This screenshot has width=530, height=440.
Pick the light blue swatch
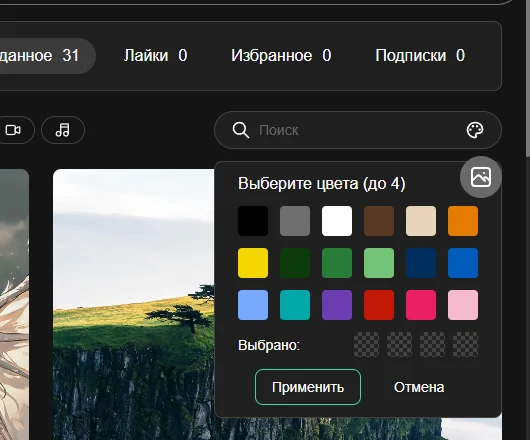[x=253, y=305]
